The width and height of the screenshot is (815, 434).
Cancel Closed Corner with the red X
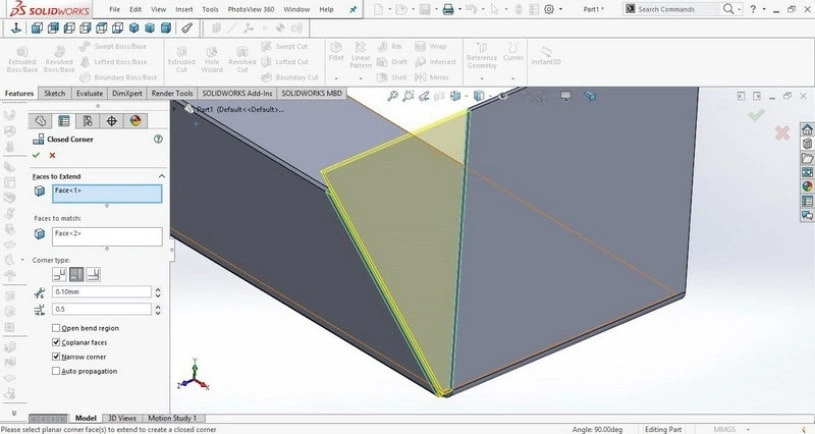52,155
